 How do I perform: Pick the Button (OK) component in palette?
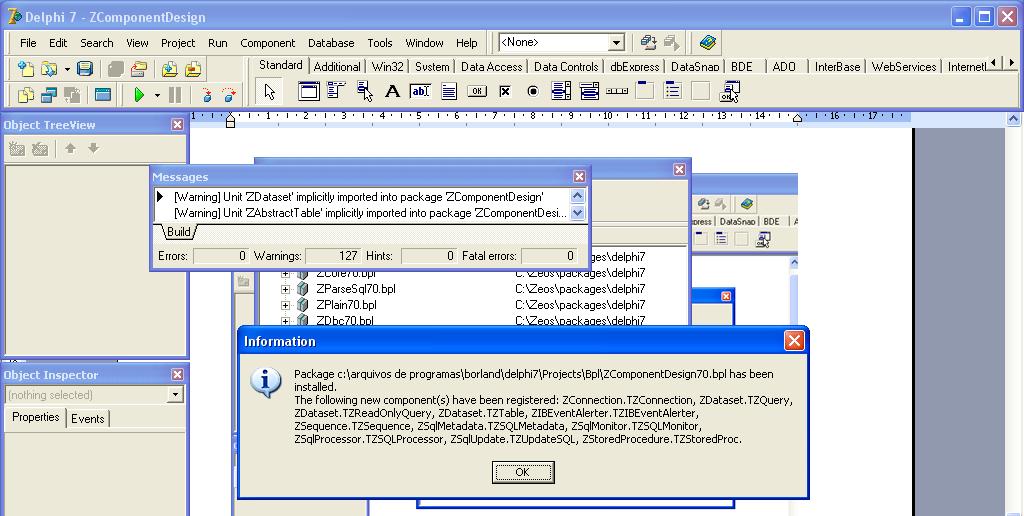click(x=477, y=92)
